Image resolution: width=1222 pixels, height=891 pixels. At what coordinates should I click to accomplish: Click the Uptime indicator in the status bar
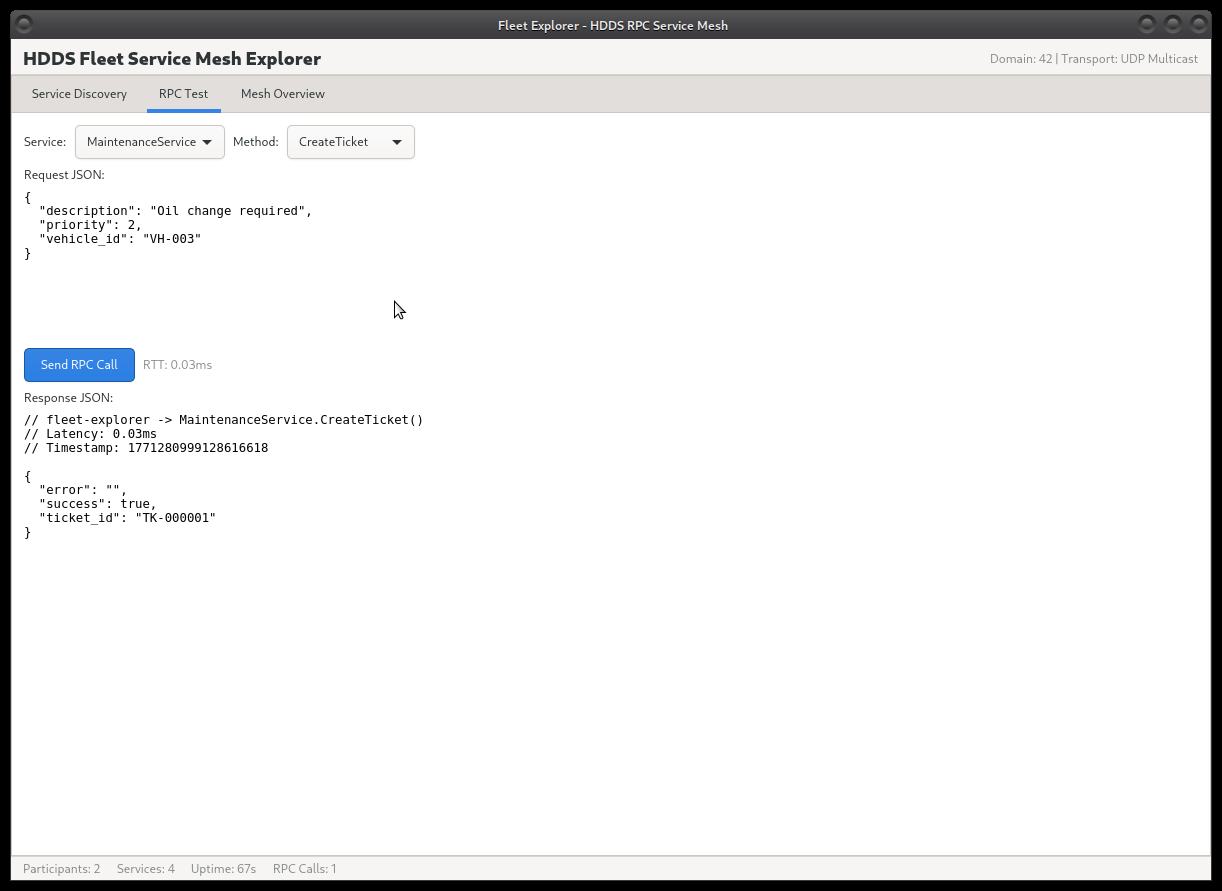click(223, 869)
